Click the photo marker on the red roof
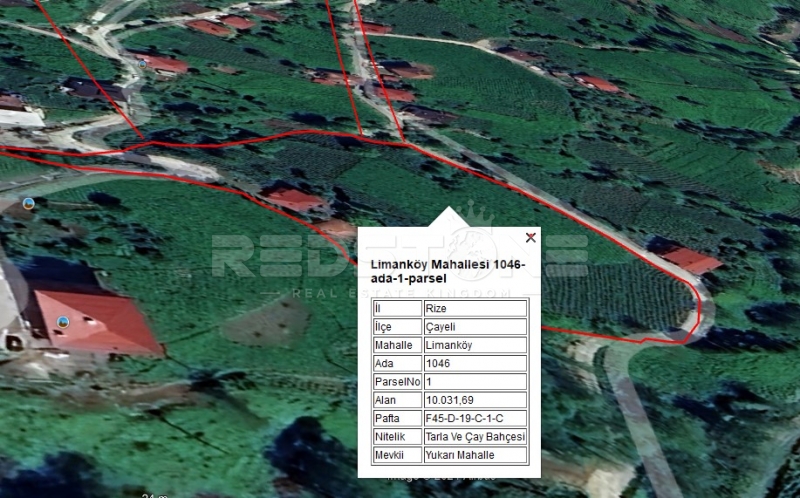 [x=63, y=321]
